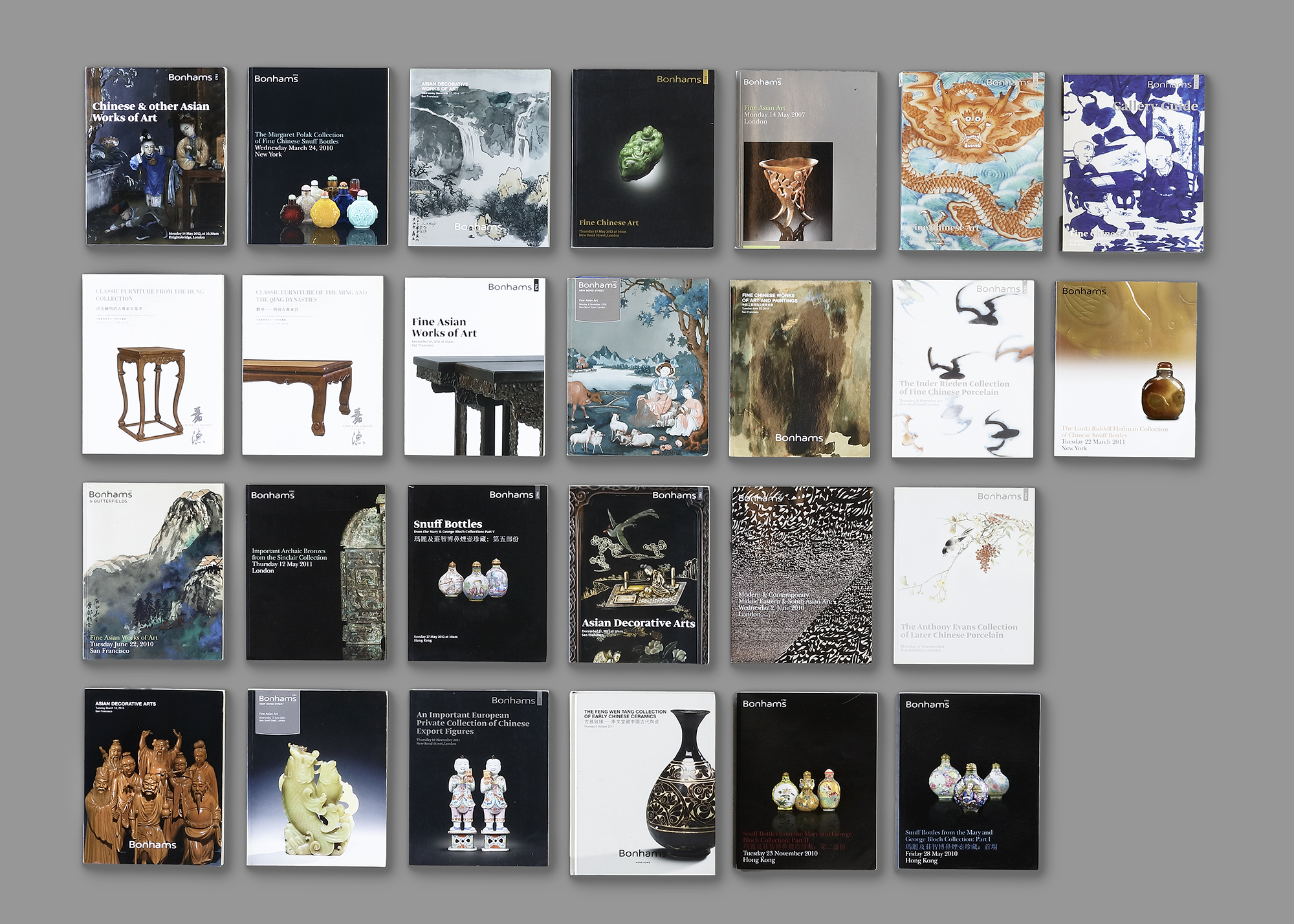Select the Fine Chinese Art green jade catalogue

tap(642, 159)
